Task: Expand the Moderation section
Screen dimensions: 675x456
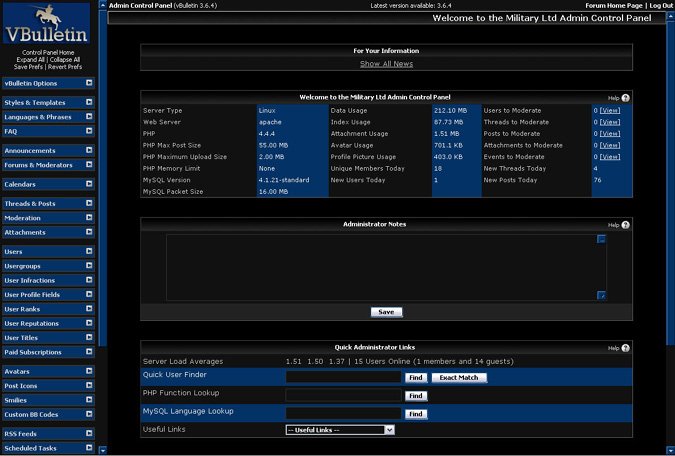Action: [x=89, y=217]
